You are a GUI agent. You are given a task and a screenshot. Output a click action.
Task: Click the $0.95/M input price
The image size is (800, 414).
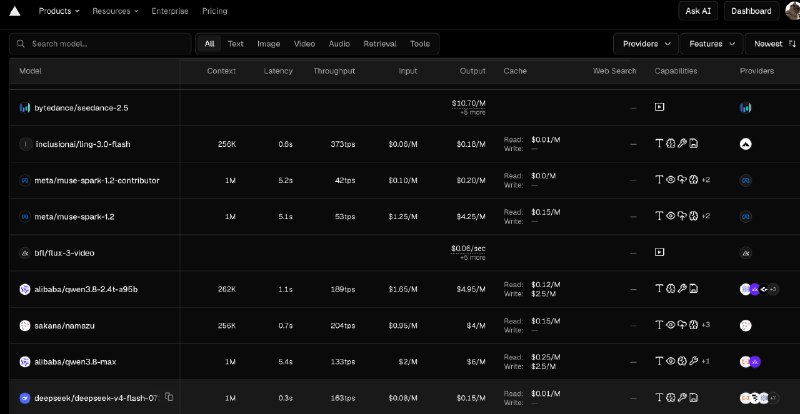403,325
